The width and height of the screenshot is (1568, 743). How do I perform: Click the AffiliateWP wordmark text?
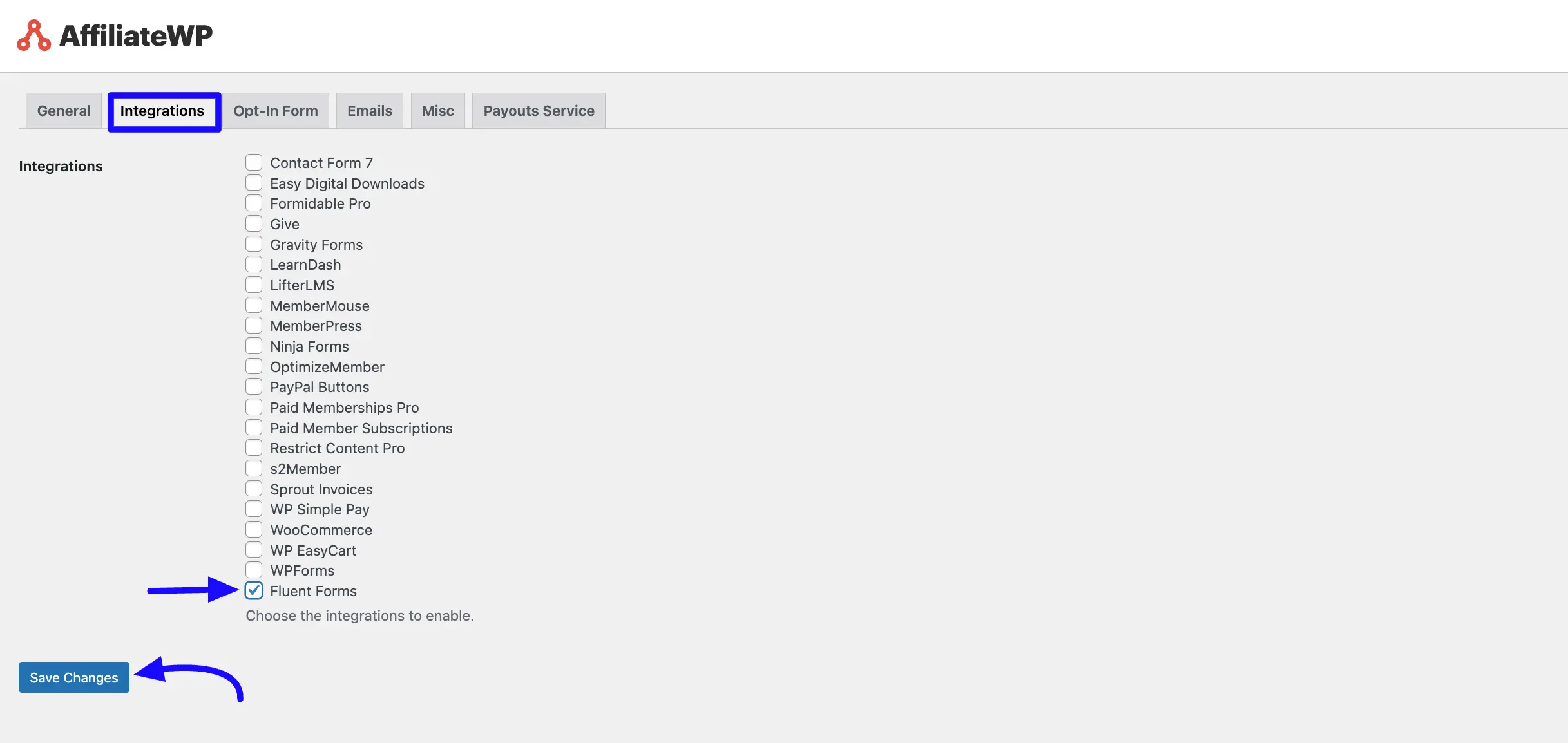coord(136,35)
